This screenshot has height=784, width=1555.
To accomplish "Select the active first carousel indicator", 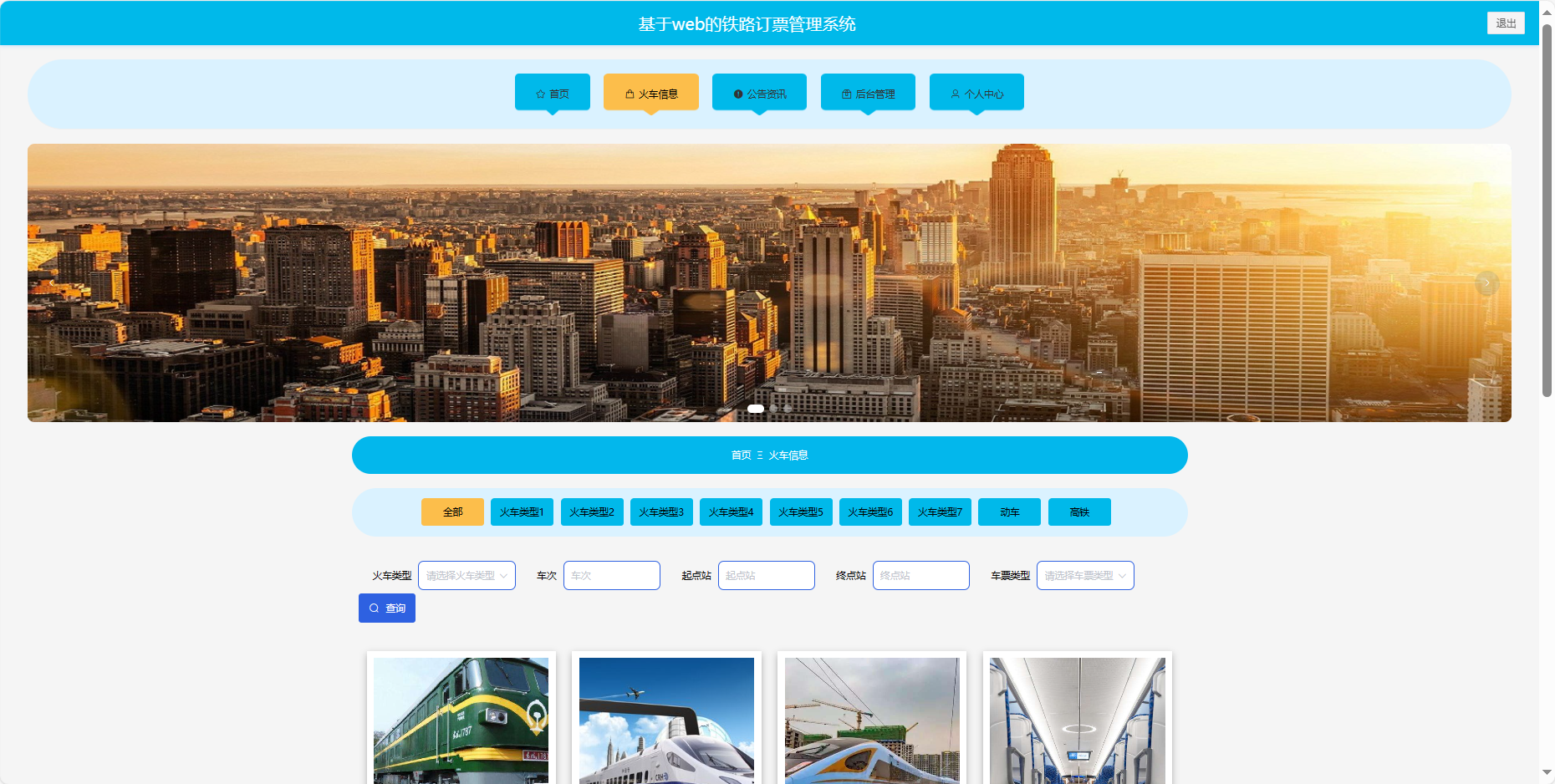I will tap(756, 409).
